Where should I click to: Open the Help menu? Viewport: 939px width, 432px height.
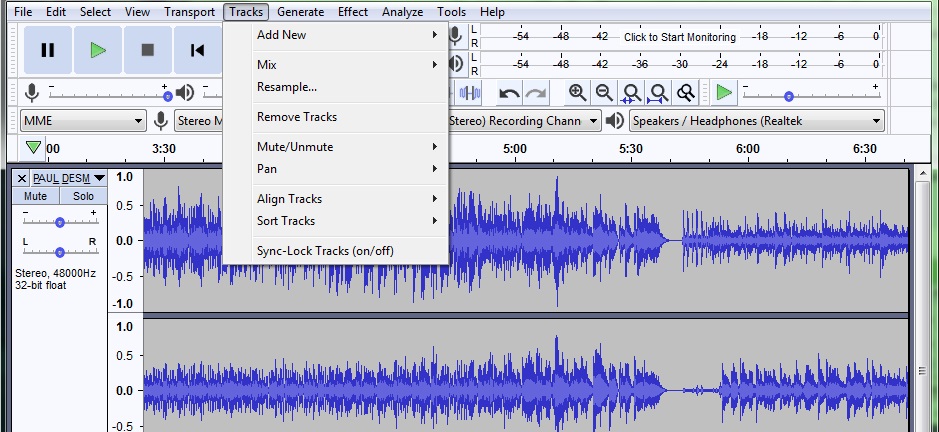(492, 12)
